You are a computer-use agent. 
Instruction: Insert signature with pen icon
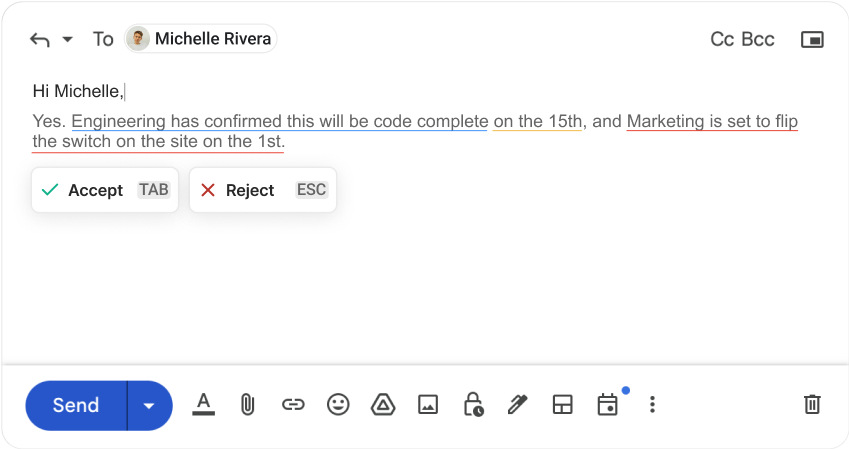tap(518, 405)
